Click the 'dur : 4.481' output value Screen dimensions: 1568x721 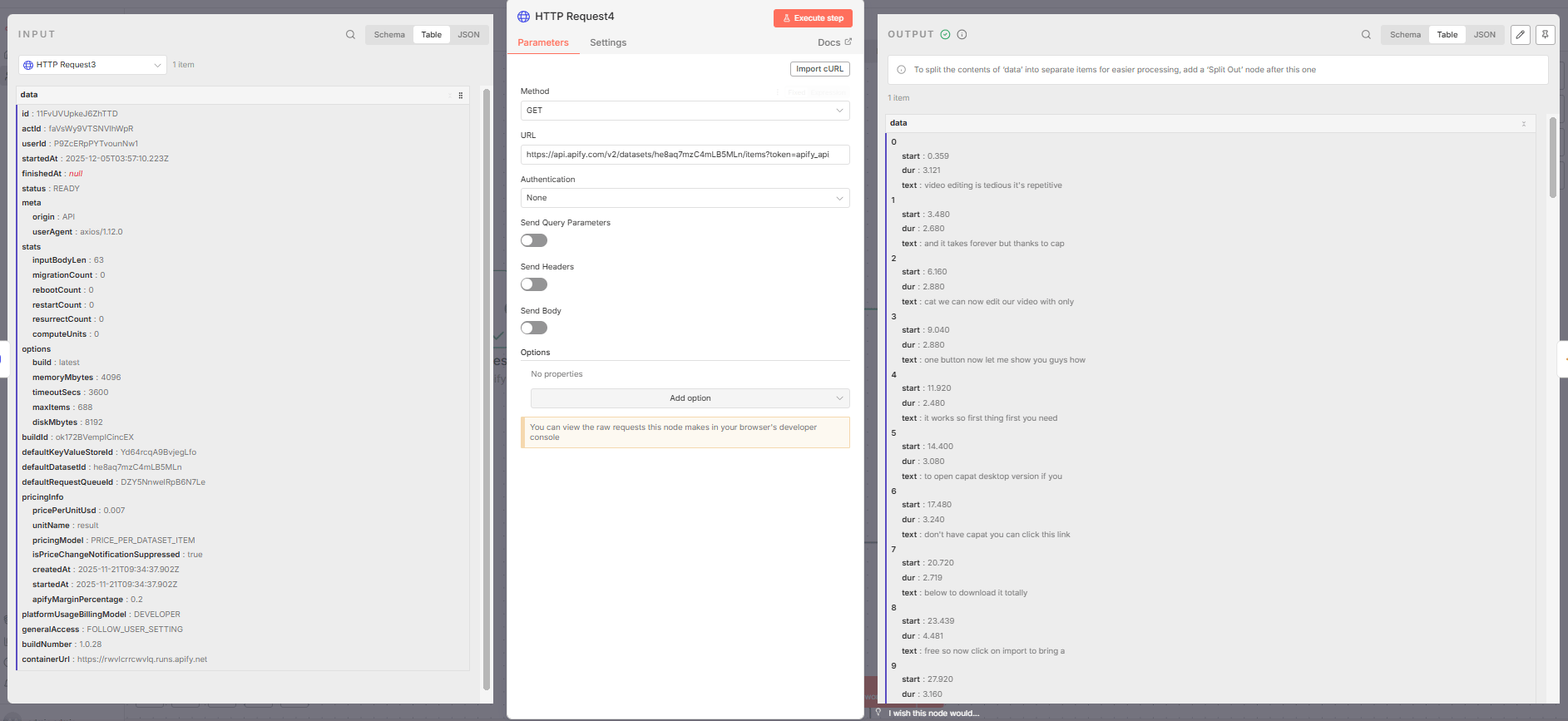point(922,636)
